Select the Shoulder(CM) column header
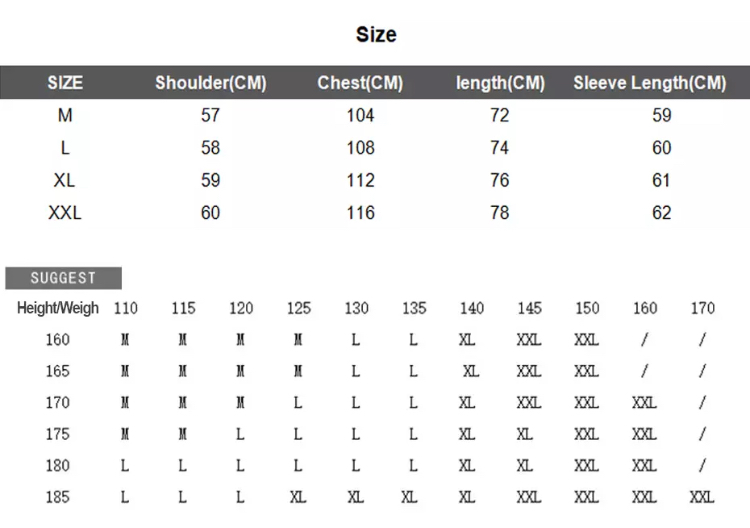Screen dimensions: 750x528 pos(210,83)
